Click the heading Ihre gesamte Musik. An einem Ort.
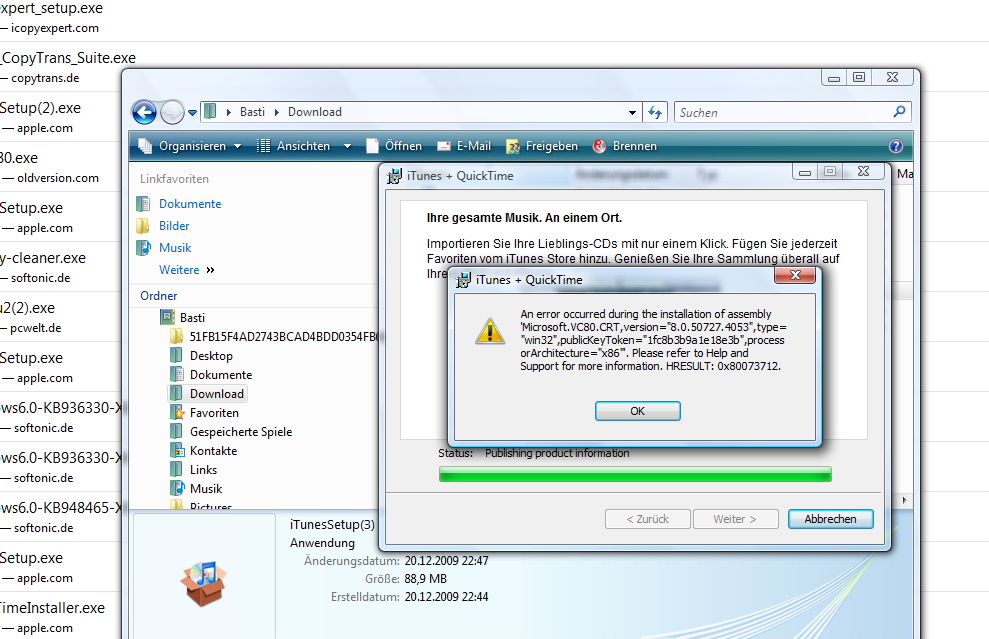The image size is (989, 639). click(524, 218)
